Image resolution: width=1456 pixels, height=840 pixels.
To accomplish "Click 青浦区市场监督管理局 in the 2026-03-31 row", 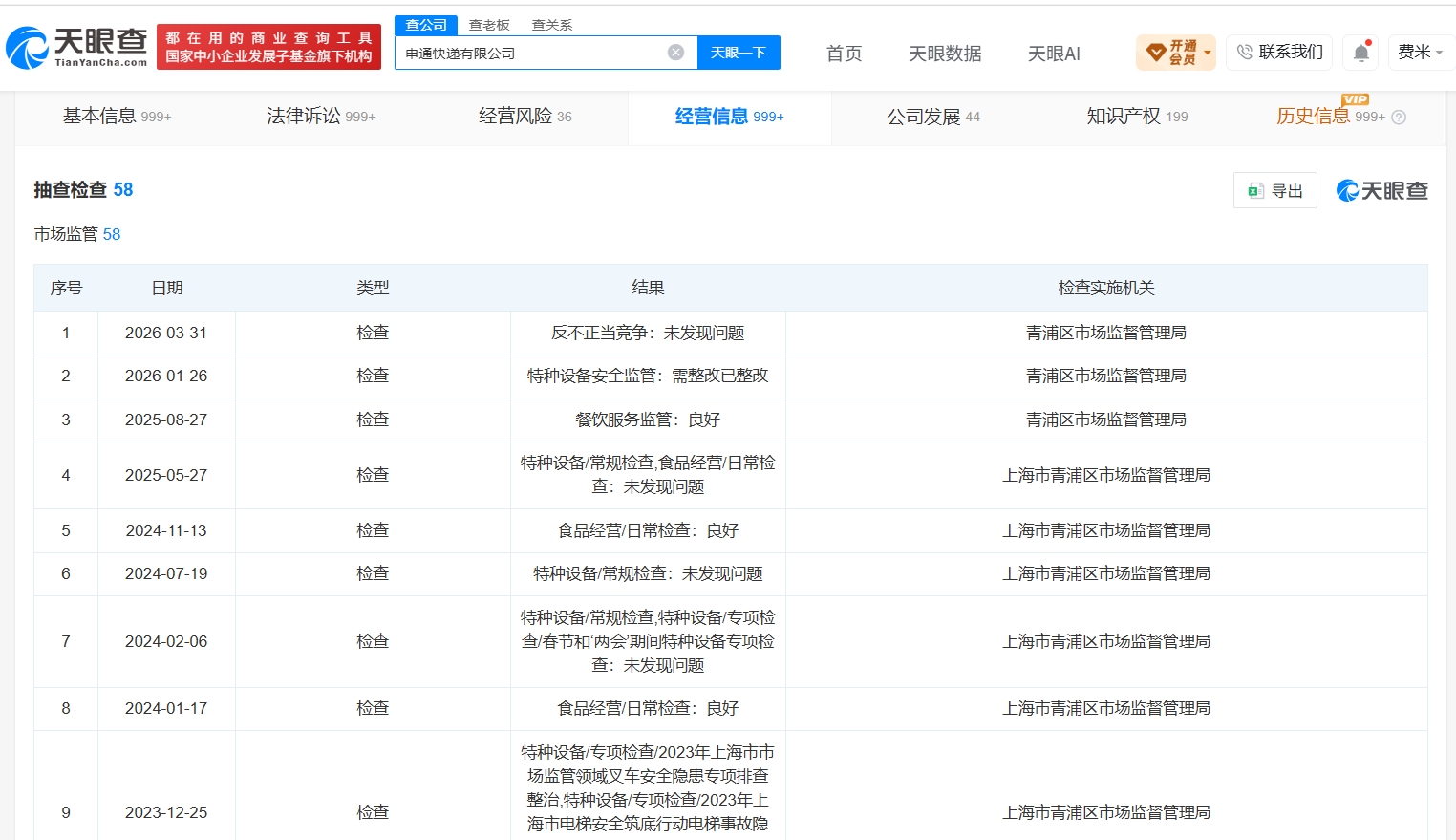I will coord(1106,333).
